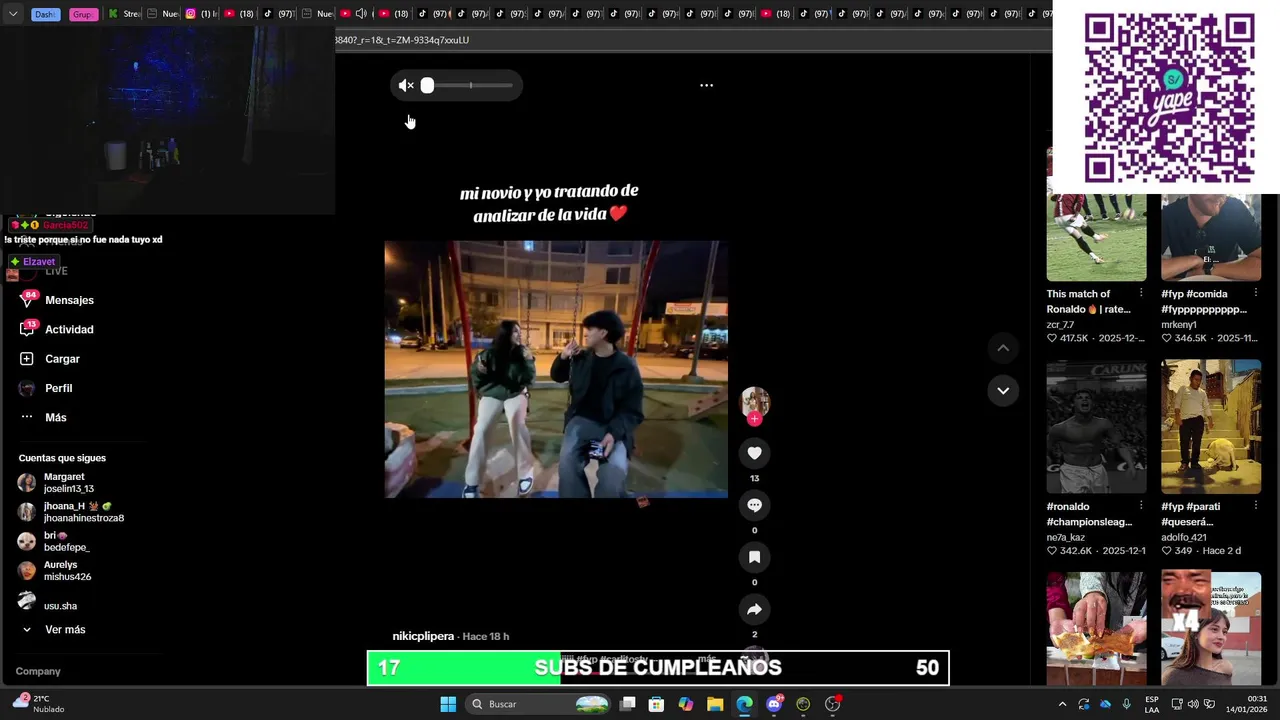The height and width of the screenshot is (720, 1280).
Task: Open the #fyp #comida video thumbnail
Action: point(1211,238)
